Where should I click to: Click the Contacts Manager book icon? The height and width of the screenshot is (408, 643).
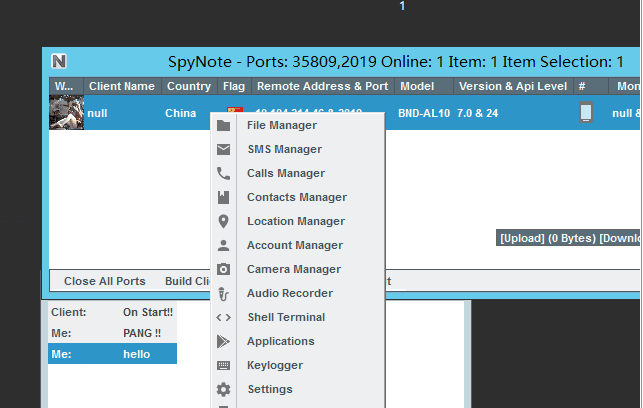tap(223, 197)
